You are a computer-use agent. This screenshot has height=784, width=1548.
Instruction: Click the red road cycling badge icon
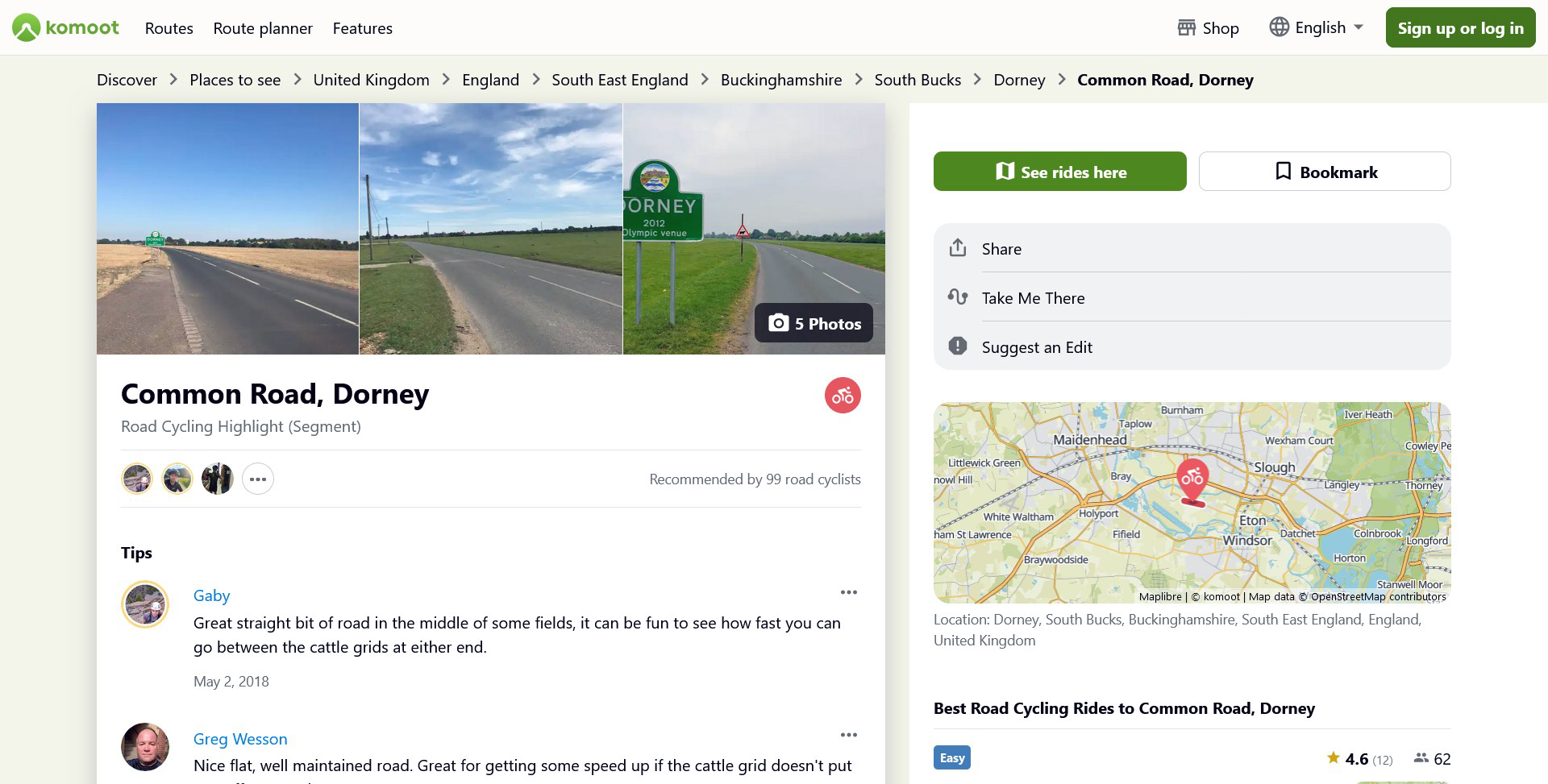point(843,396)
